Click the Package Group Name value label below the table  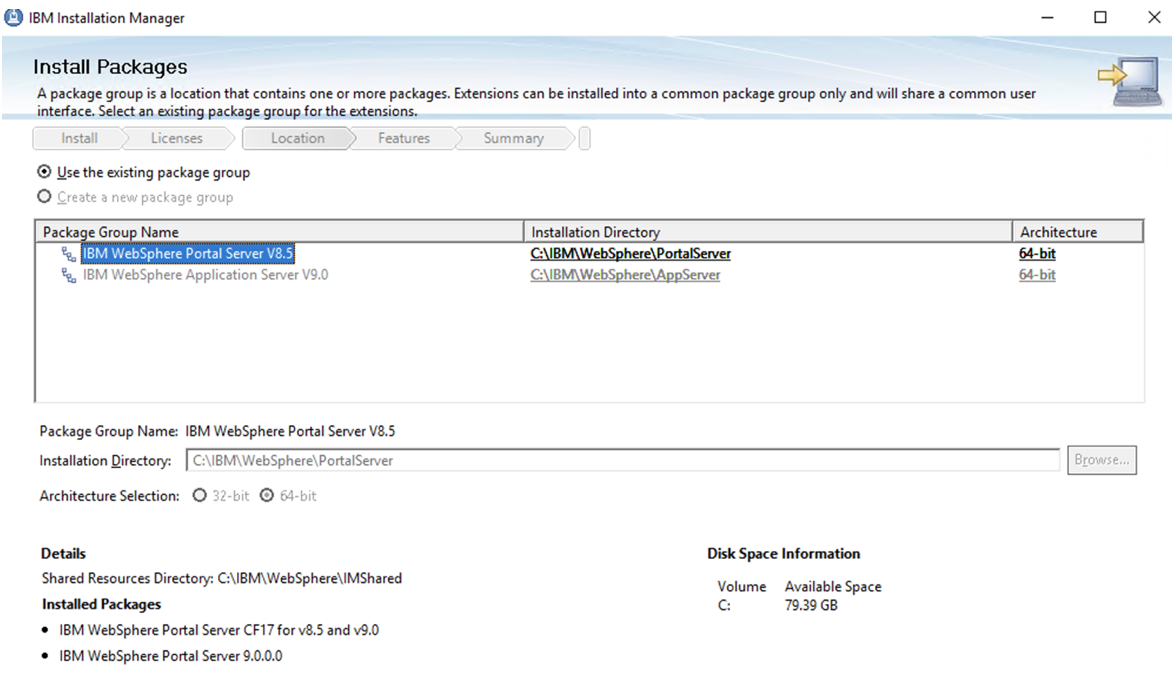(290, 431)
